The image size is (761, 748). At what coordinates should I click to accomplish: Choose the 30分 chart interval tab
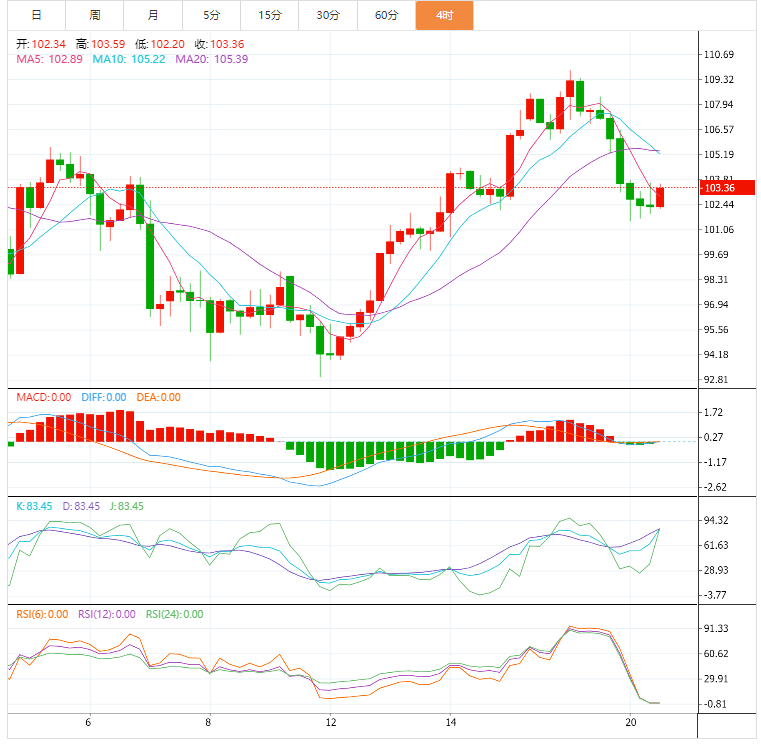(x=327, y=15)
